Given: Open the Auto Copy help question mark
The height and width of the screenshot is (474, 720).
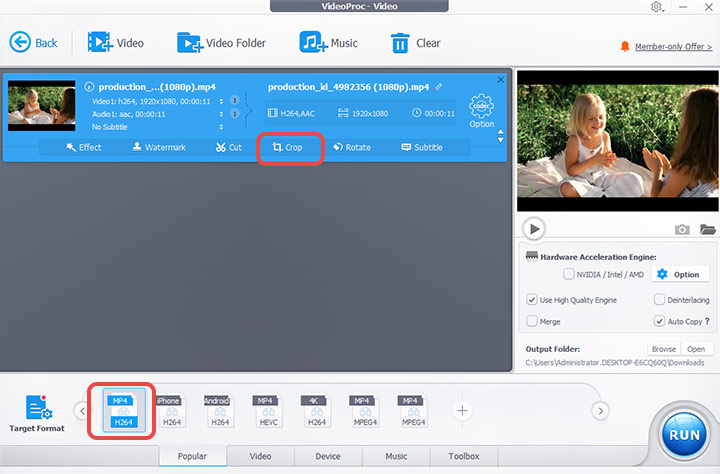Looking at the screenshot, I should 707,321.
